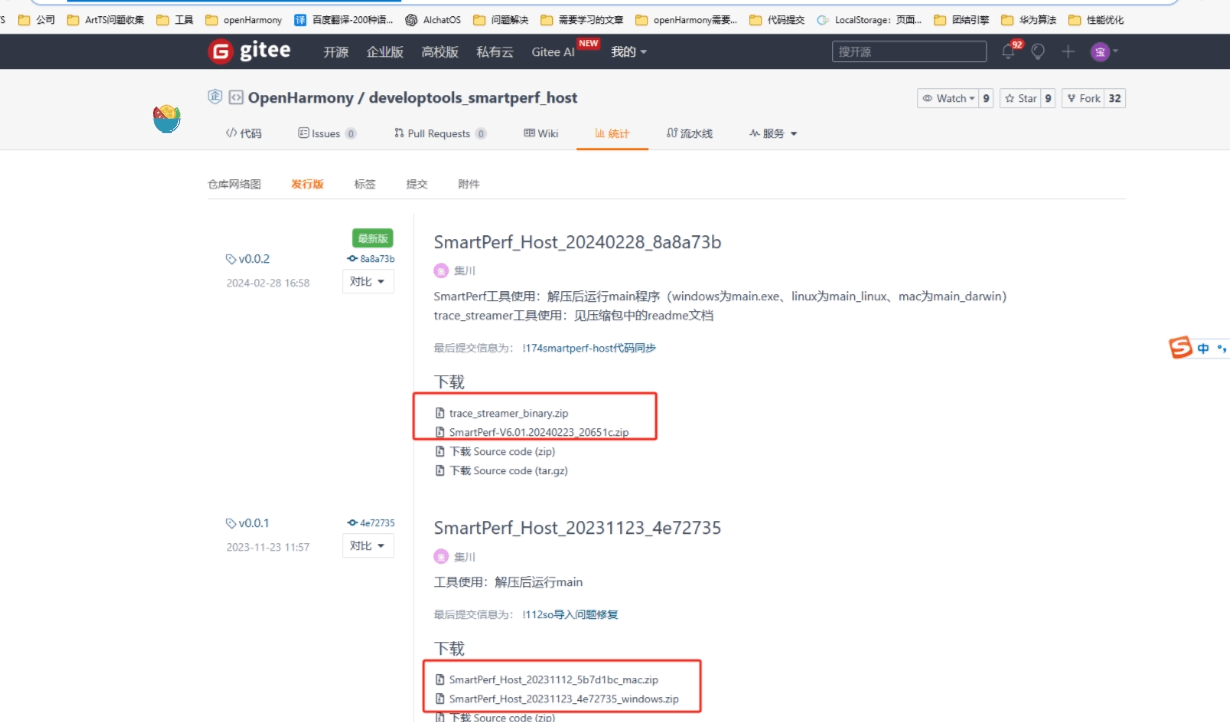Star the developtools_smartperf_host repository

click(x=1024, y=98)
